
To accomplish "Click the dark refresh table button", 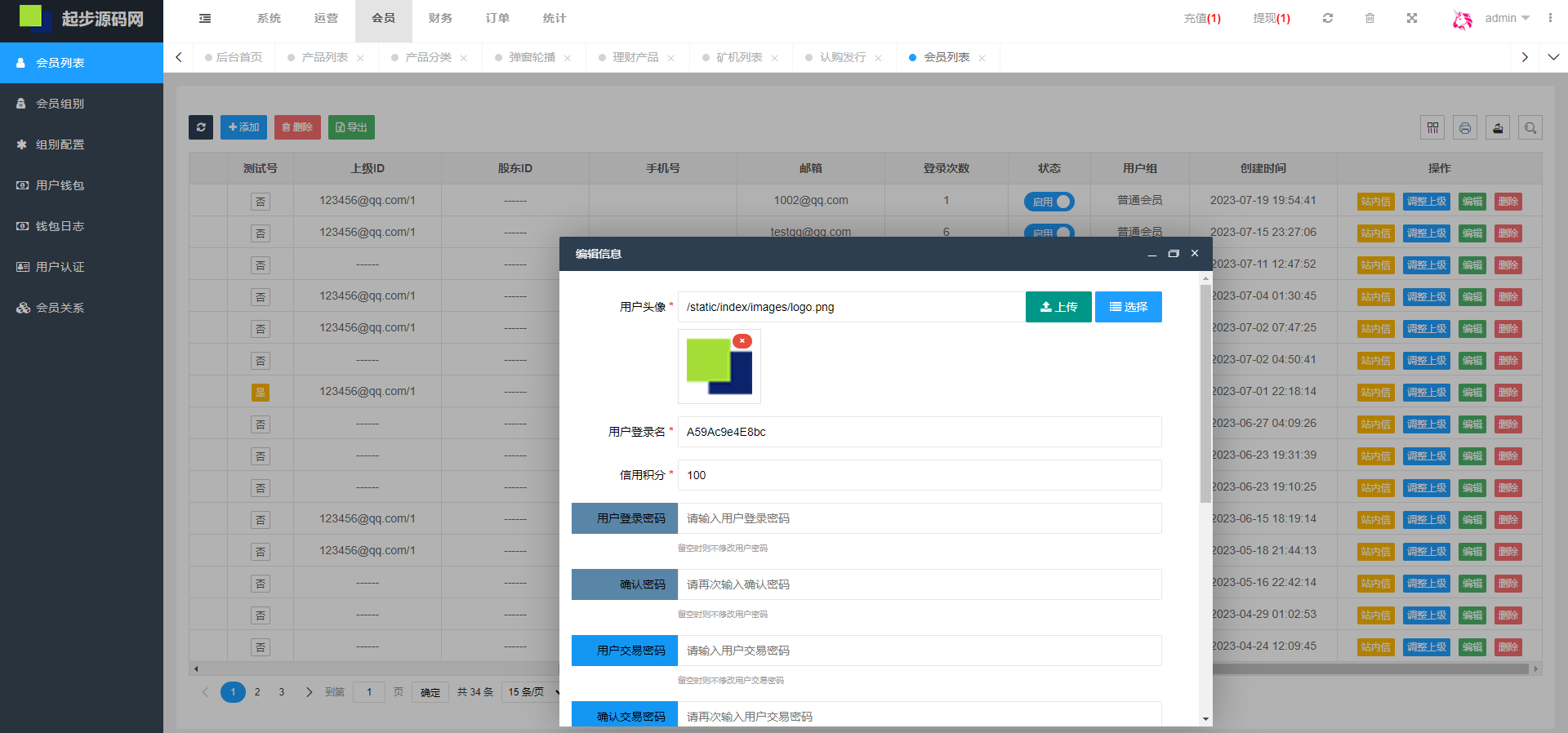I will [201, 127].
